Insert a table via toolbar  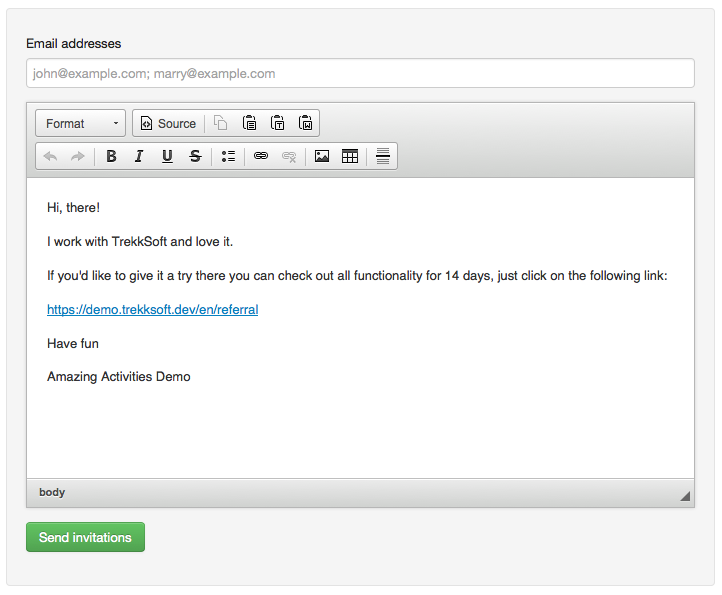pyautogui.click(x=350, y=156)
